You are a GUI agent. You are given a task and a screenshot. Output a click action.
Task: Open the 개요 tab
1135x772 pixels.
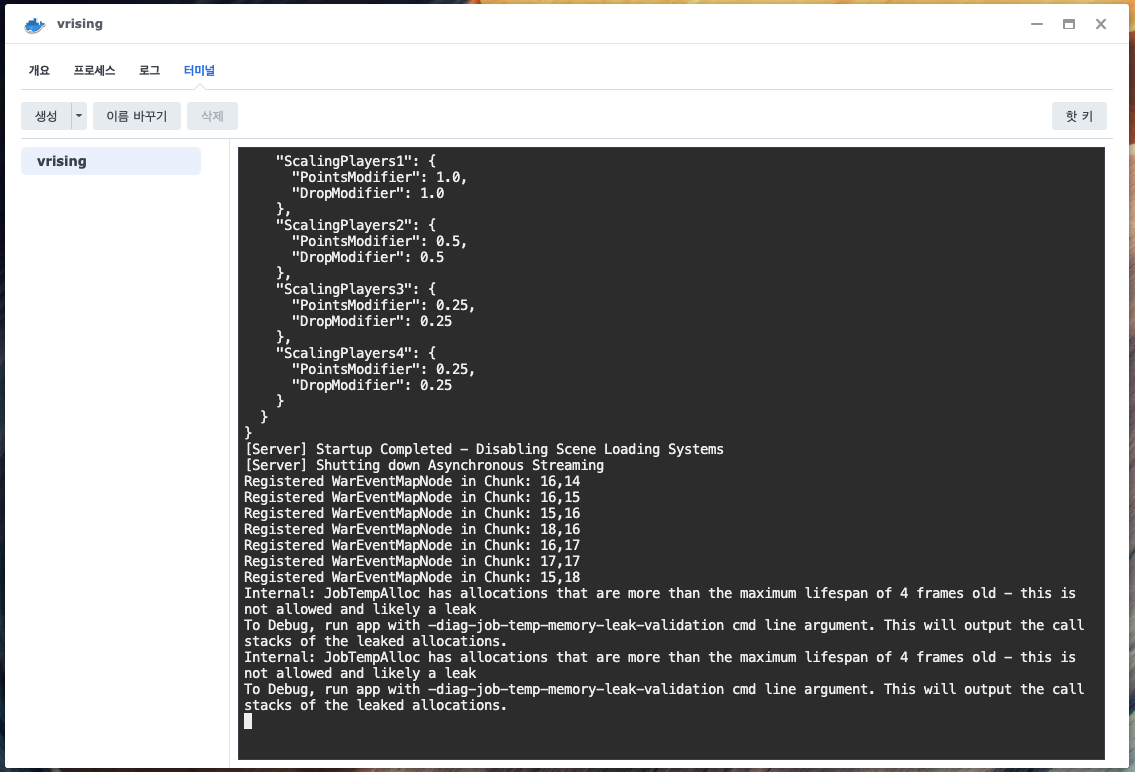39,70
